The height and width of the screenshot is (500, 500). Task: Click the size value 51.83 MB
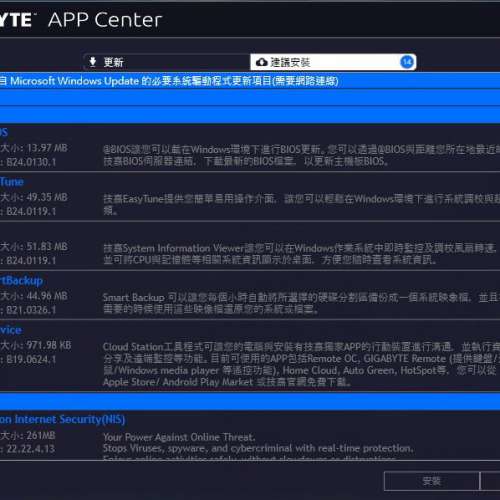click(x=47, y=247)
